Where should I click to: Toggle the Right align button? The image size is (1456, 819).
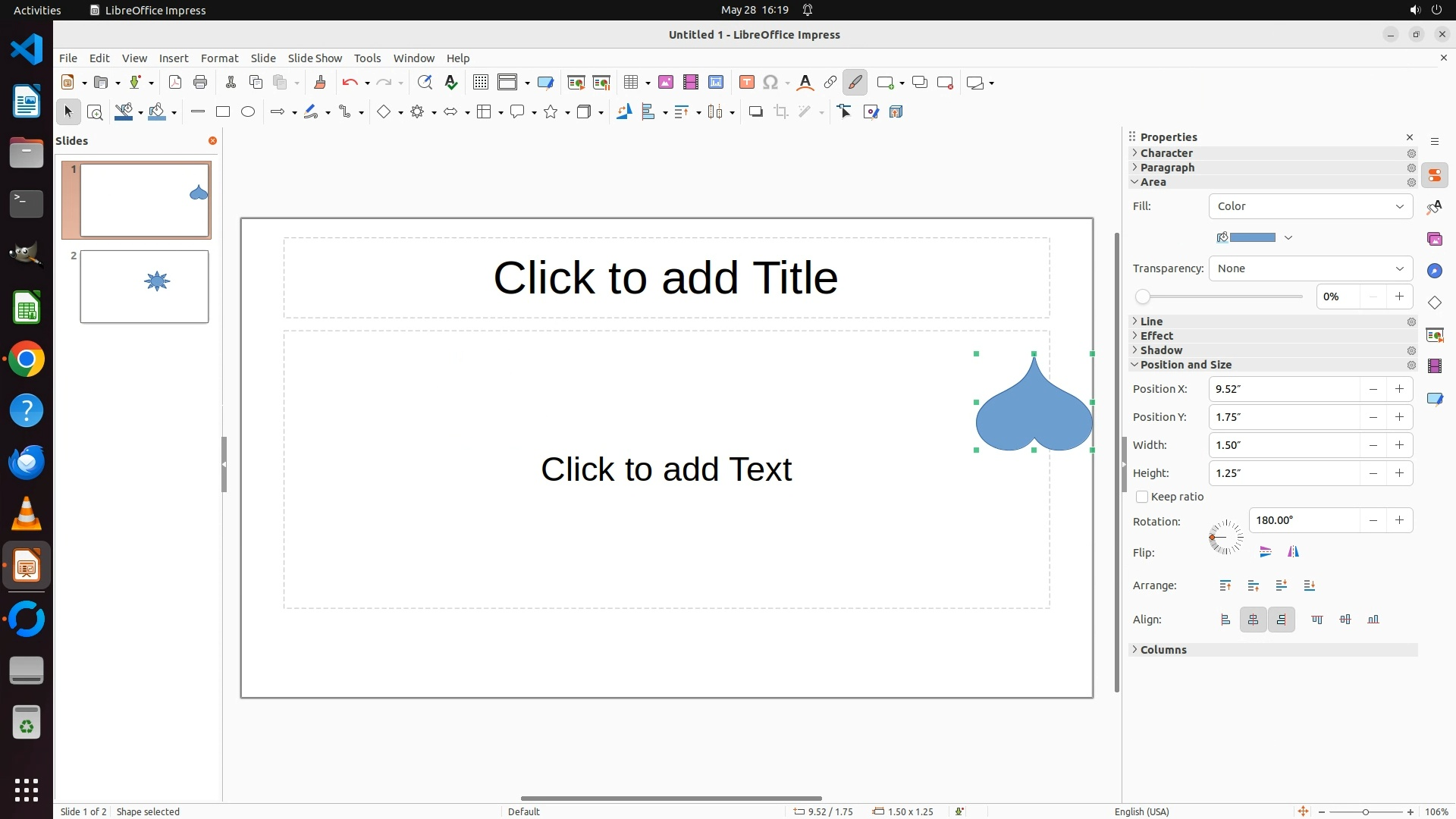[x=1281, y=620]
